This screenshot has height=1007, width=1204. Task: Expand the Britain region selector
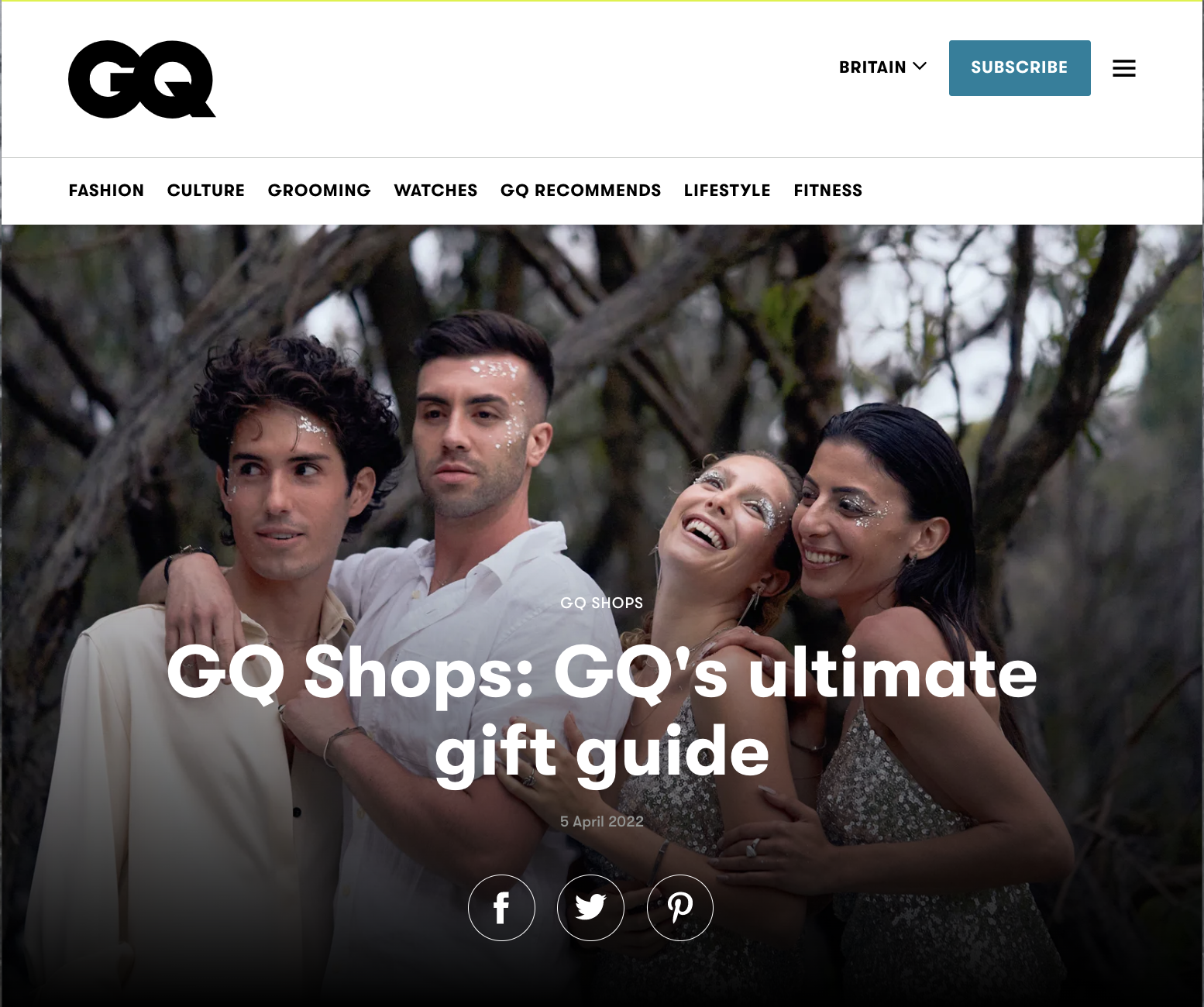point(882,67)
